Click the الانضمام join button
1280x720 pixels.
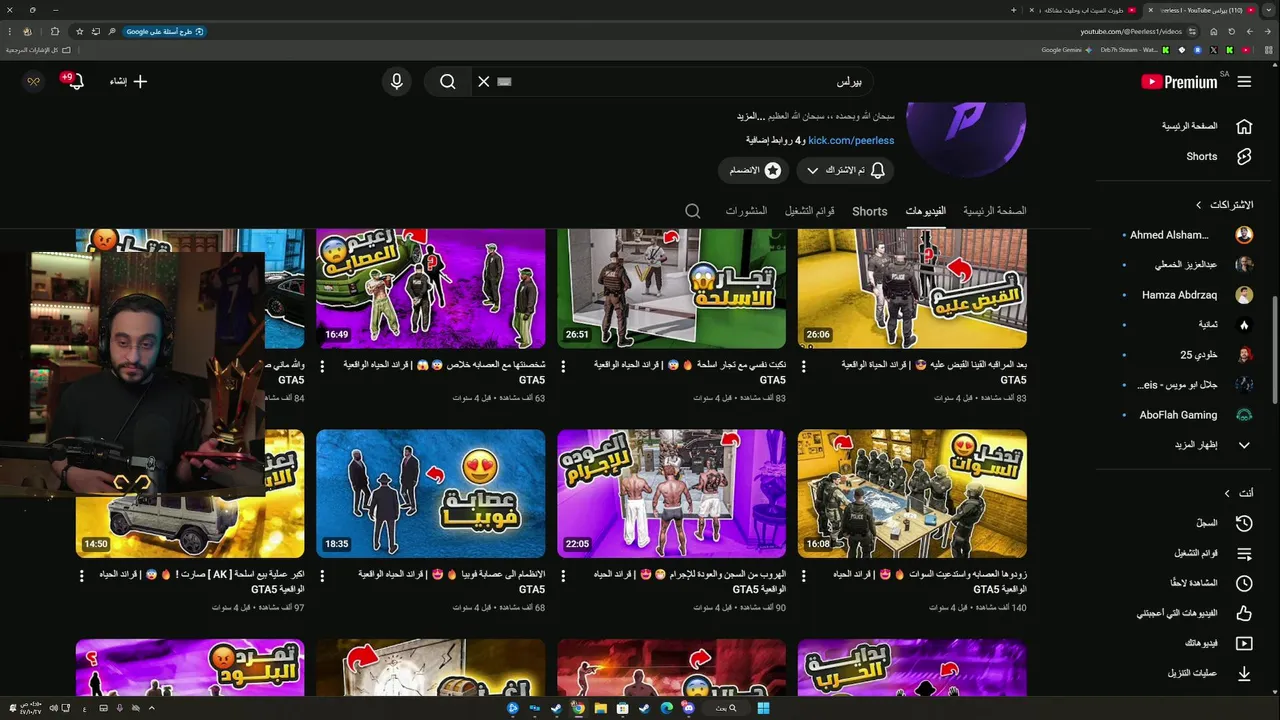[x=753, y=171]
